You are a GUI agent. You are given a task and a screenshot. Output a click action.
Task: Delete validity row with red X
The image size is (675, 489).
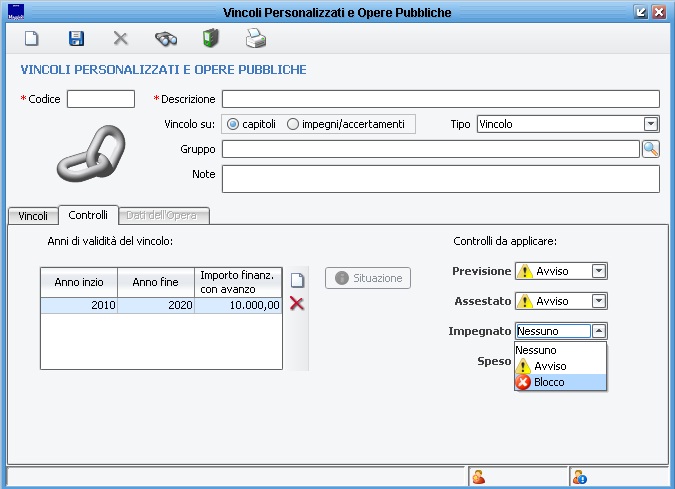(x=297, y=304)
